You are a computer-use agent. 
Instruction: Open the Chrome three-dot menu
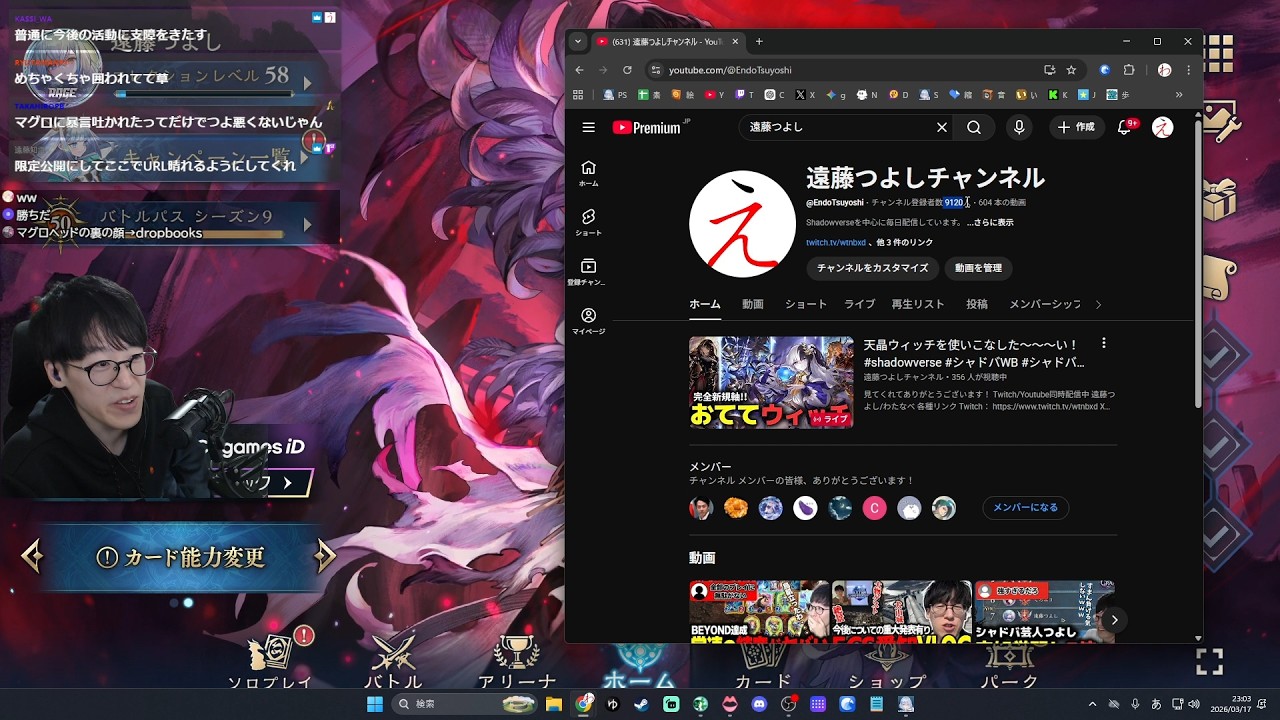[x=1189, y=70]
